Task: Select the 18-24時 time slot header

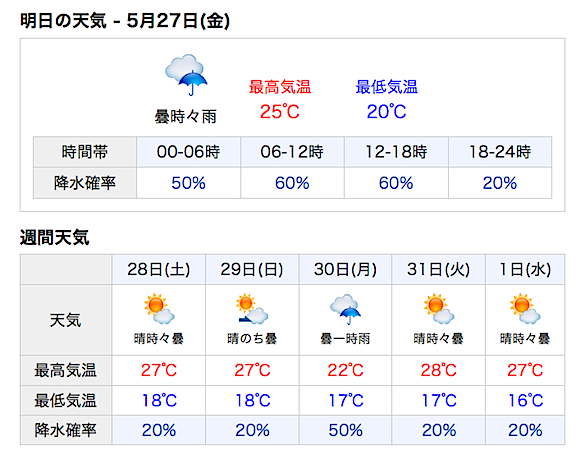Action: click(x=500, y=152)
